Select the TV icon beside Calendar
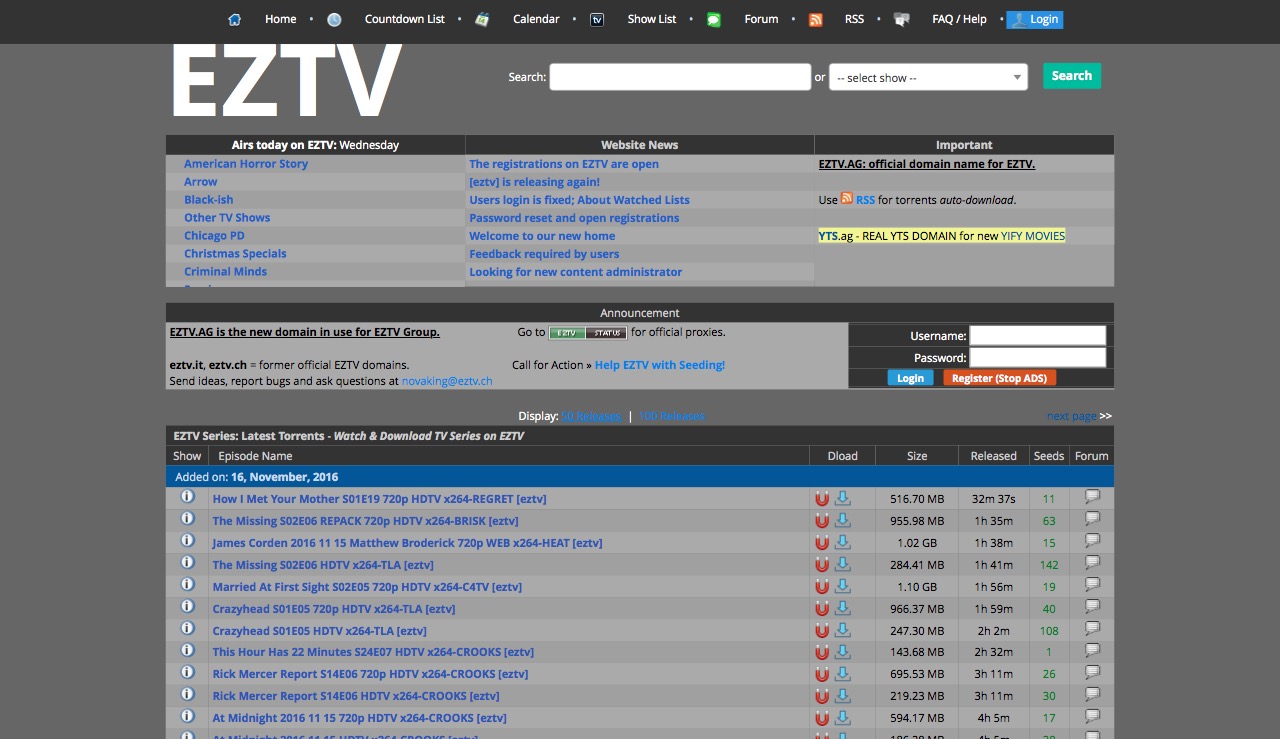This screenshot has height=739, width=1280. 596,19
